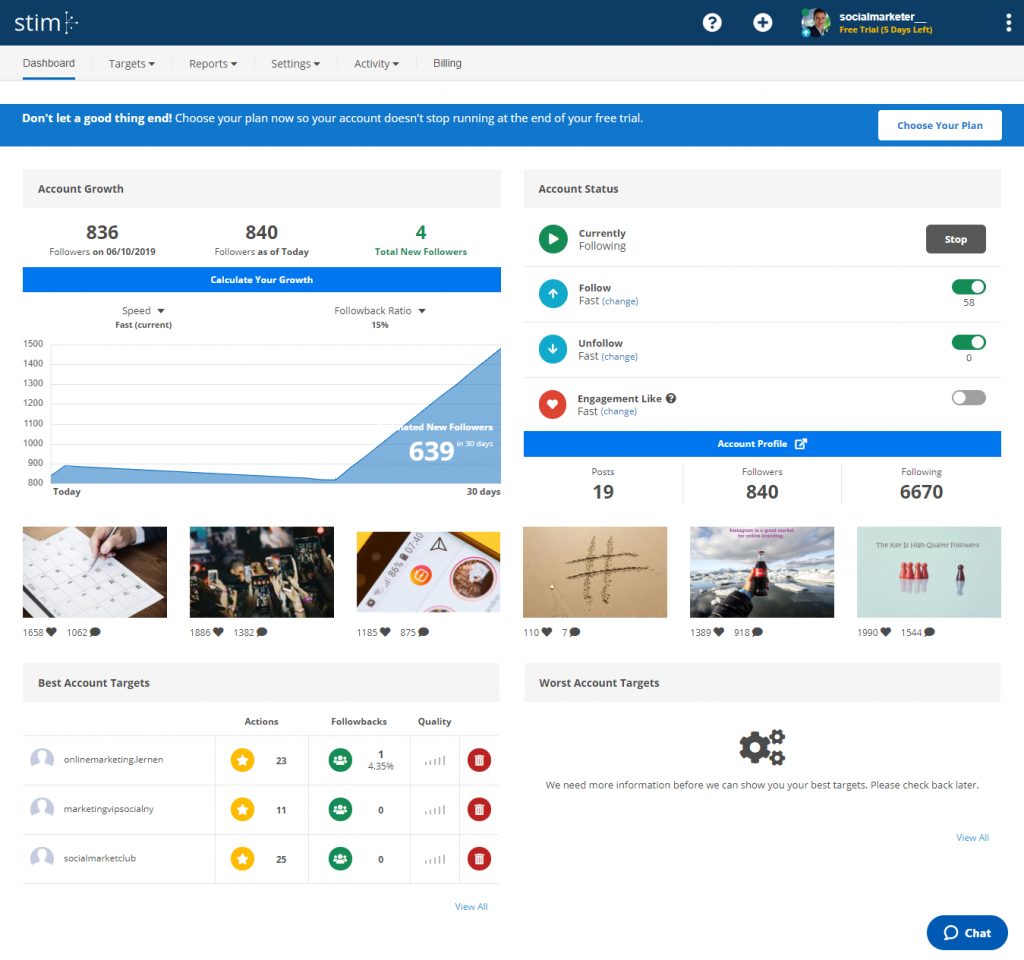Delete the socialmarketclub target via trash icon
This screenshot has height=960, width=1024.
478,858
